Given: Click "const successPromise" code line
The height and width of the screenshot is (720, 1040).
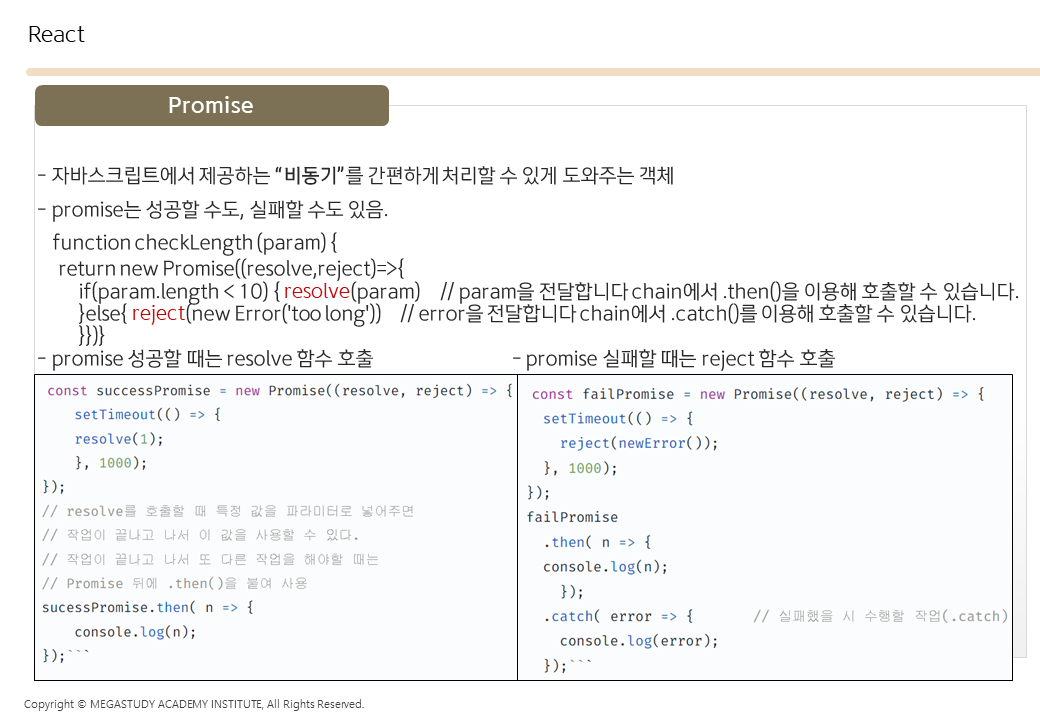Looking at the screenshot, I should click(x=280, y=390).
